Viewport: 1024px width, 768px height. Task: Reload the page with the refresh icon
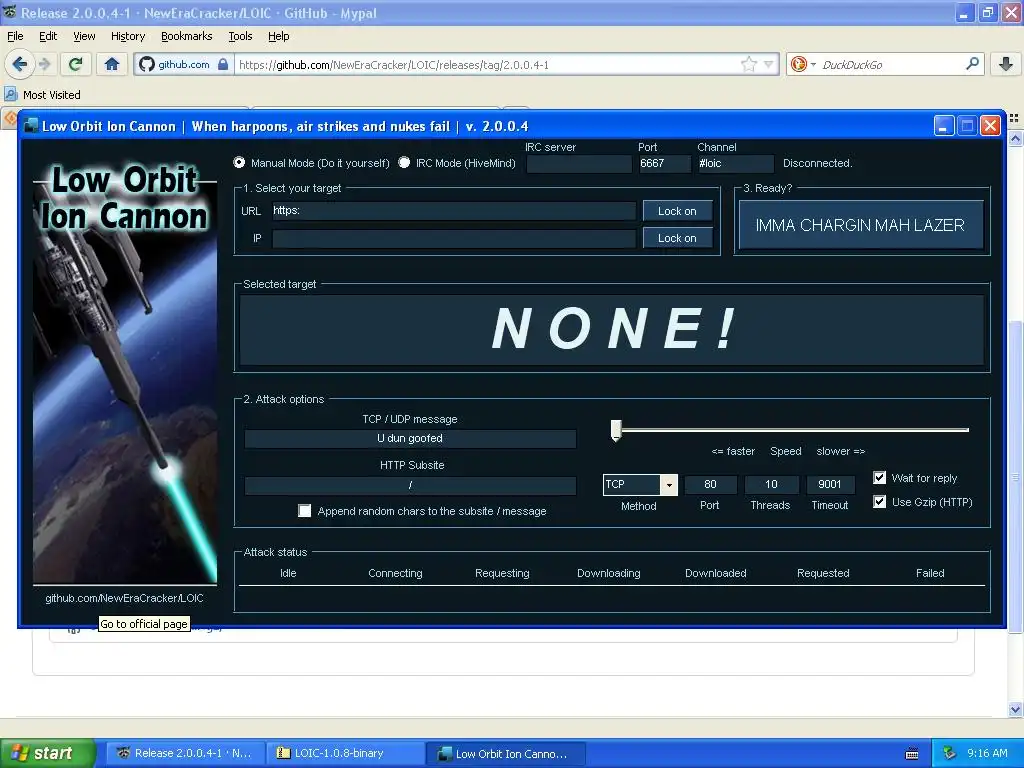76,64
